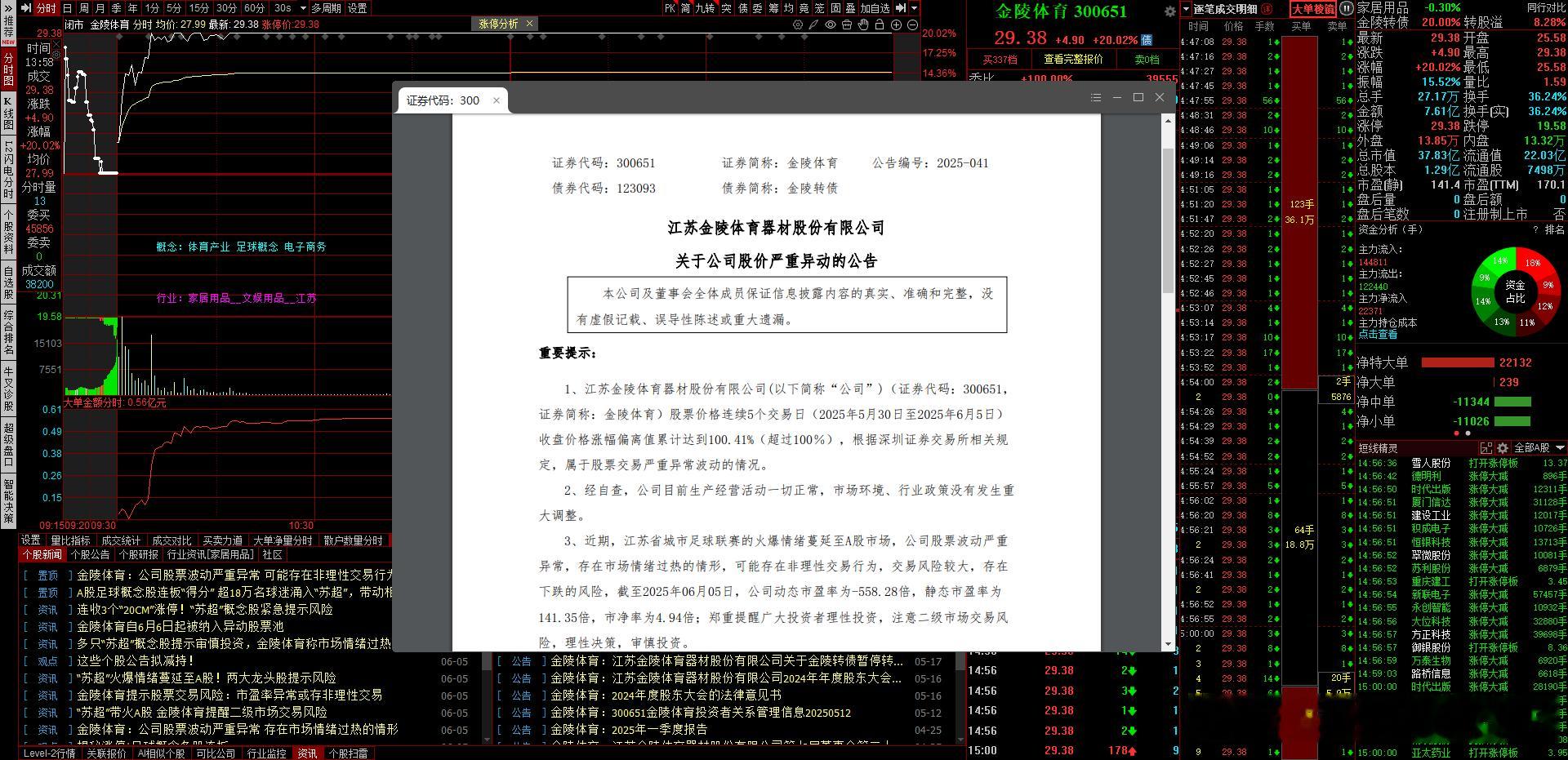This screenshot has width=1568, height=760.
Task: Click the 叠 overlay toolbar button
Action: 851,8
